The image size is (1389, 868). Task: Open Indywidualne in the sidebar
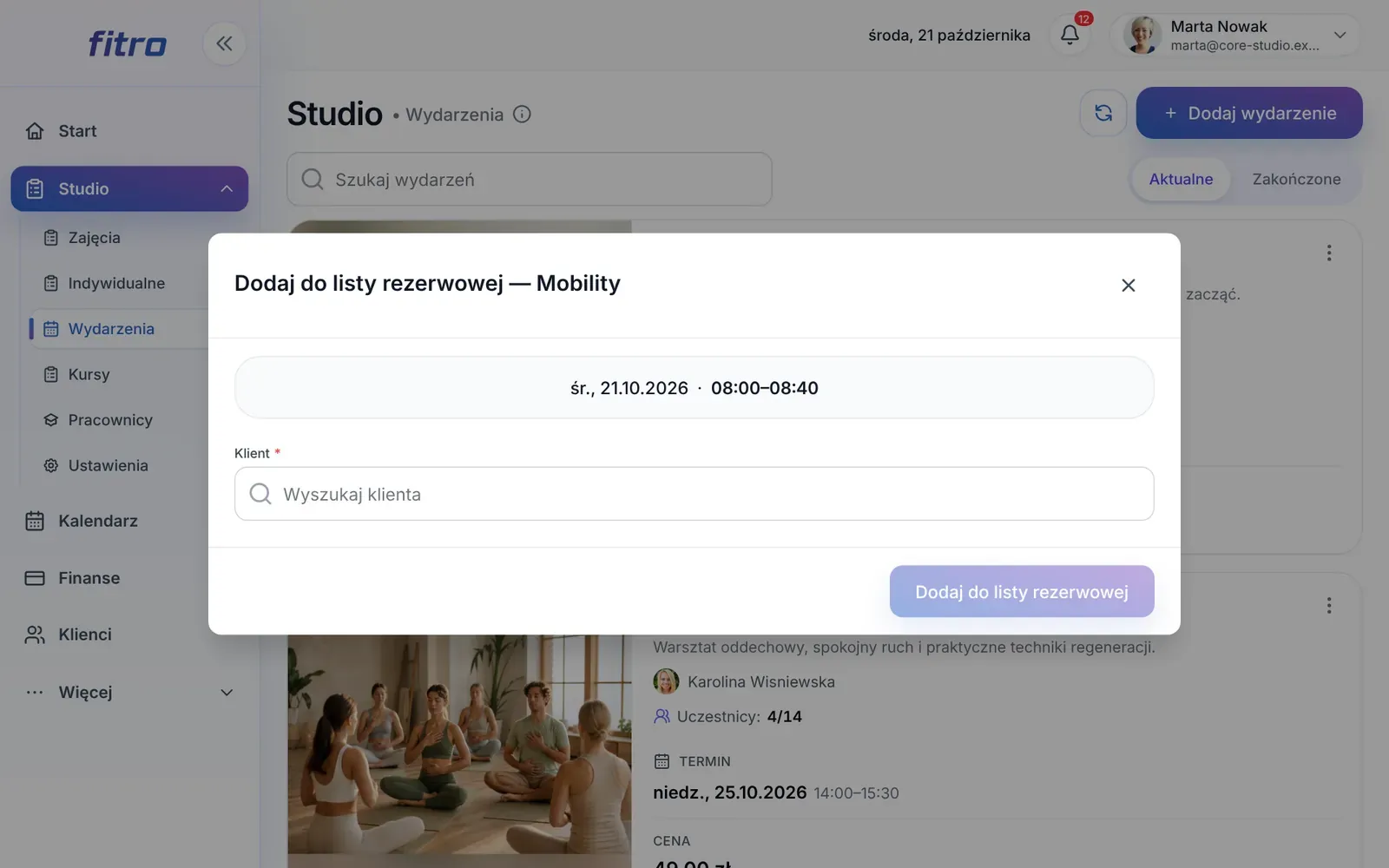click(x=116, y=283)
